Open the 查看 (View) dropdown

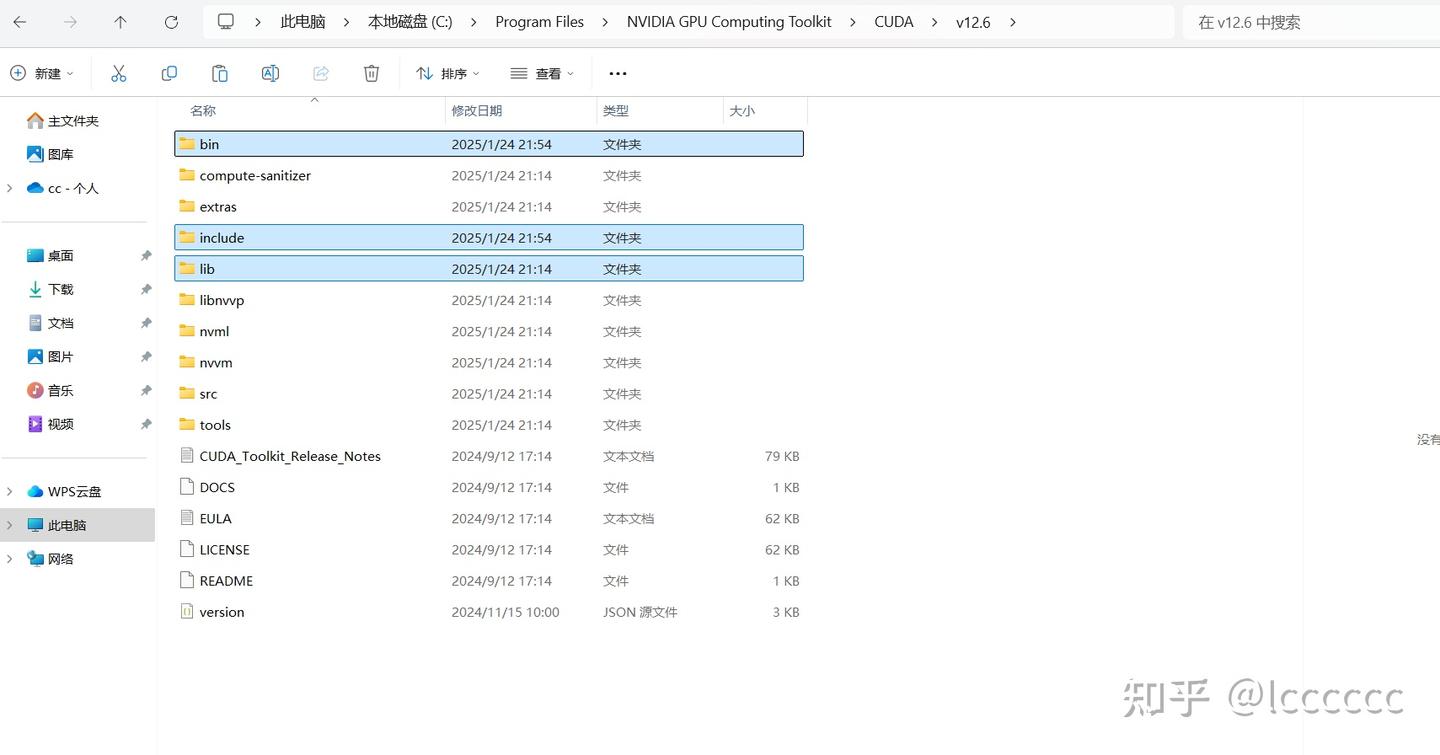pyautogui.click(x=541, y=72)
